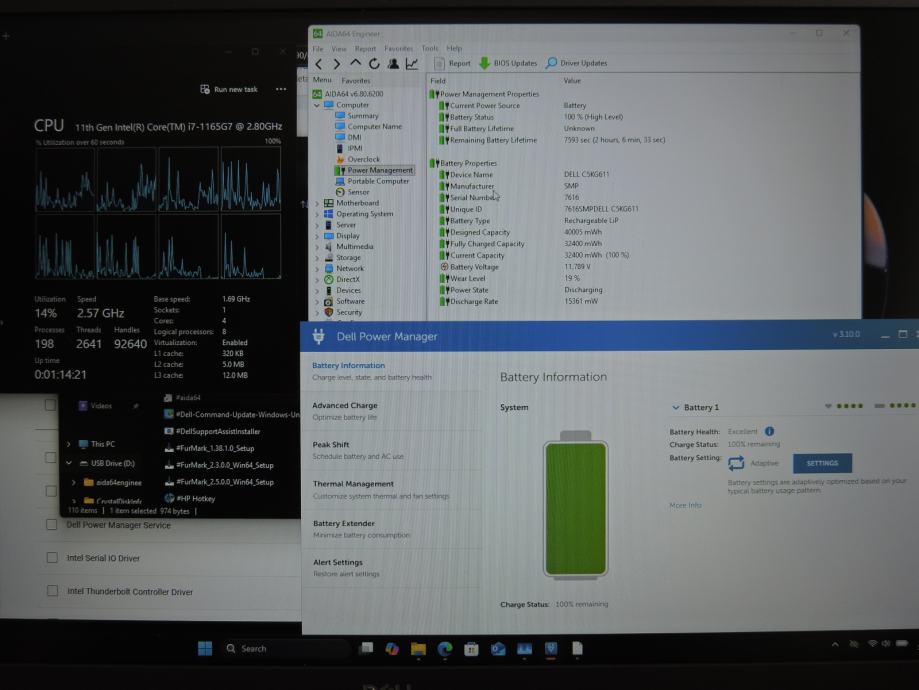Select #FurMark_1.38.1.0_Setup file in Explorer
Screen dimensions: 919x690
point(210,448)
